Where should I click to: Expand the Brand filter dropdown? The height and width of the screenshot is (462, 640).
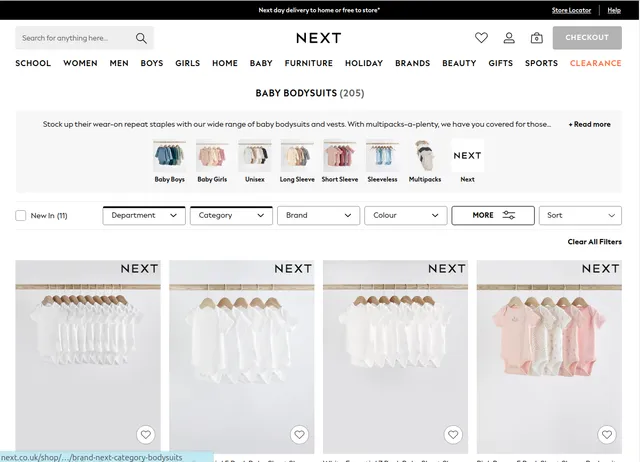pyautogui.click(x=318, y=215)
